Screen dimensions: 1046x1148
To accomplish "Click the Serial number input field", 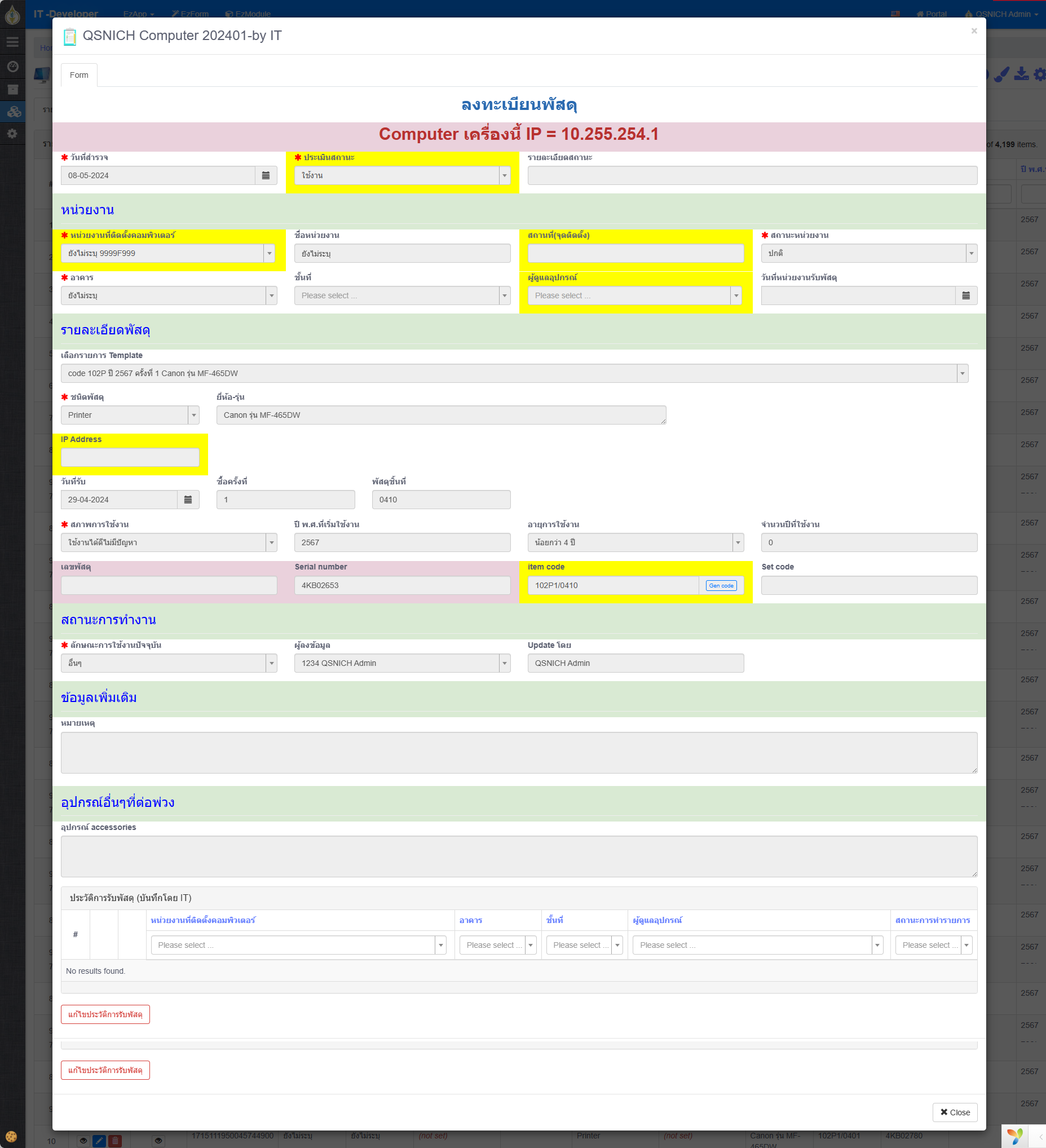I will [x=402, y=585].
